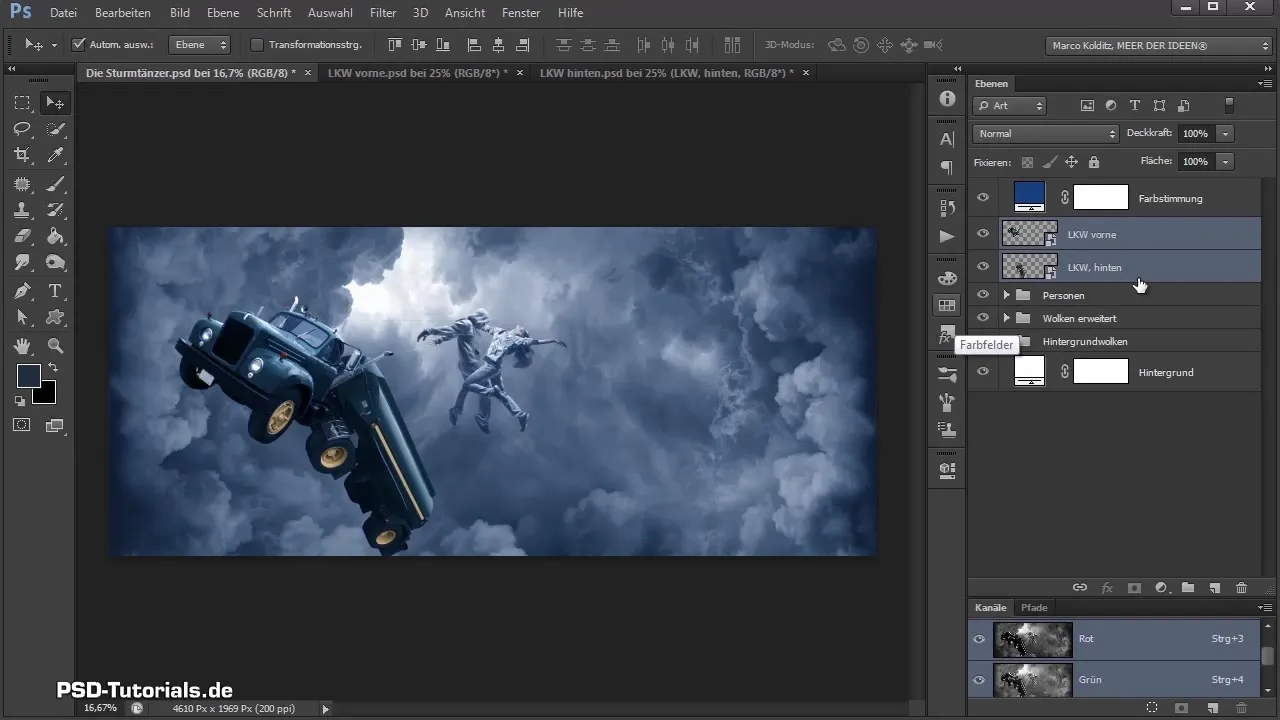Image resolution: width=1280 pixels, height=720 pixels.
Task: Toggle visibility of Rot channel
Action: coord(980,639)
